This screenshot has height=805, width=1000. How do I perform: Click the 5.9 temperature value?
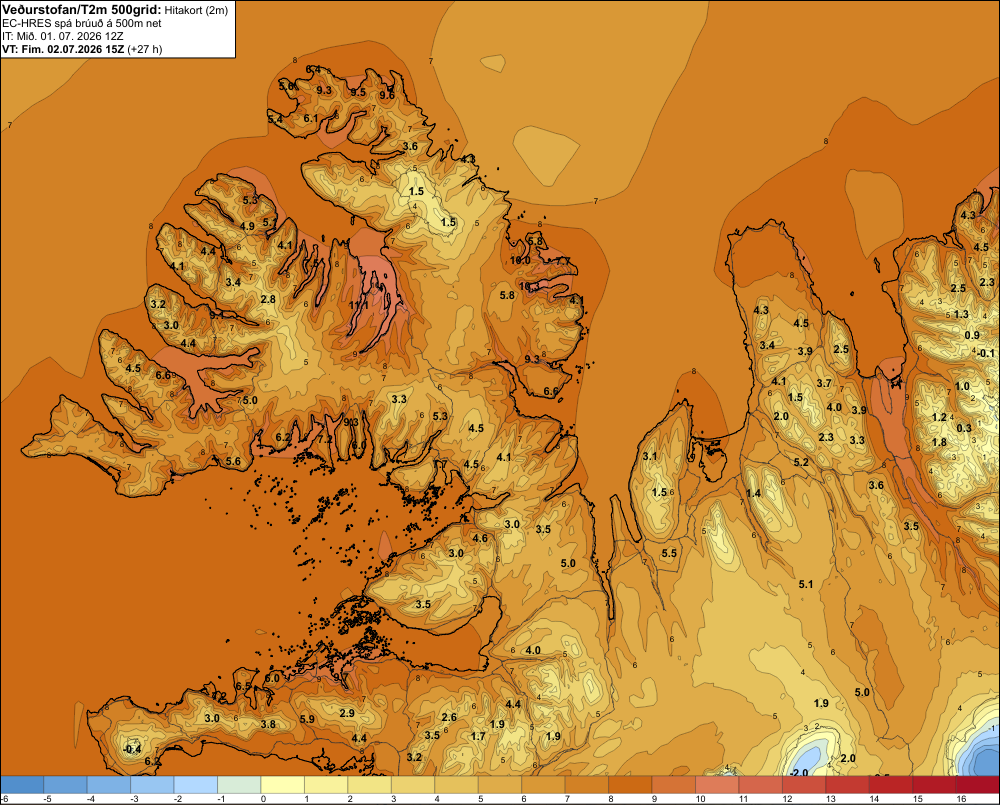[x=307, y=719]
